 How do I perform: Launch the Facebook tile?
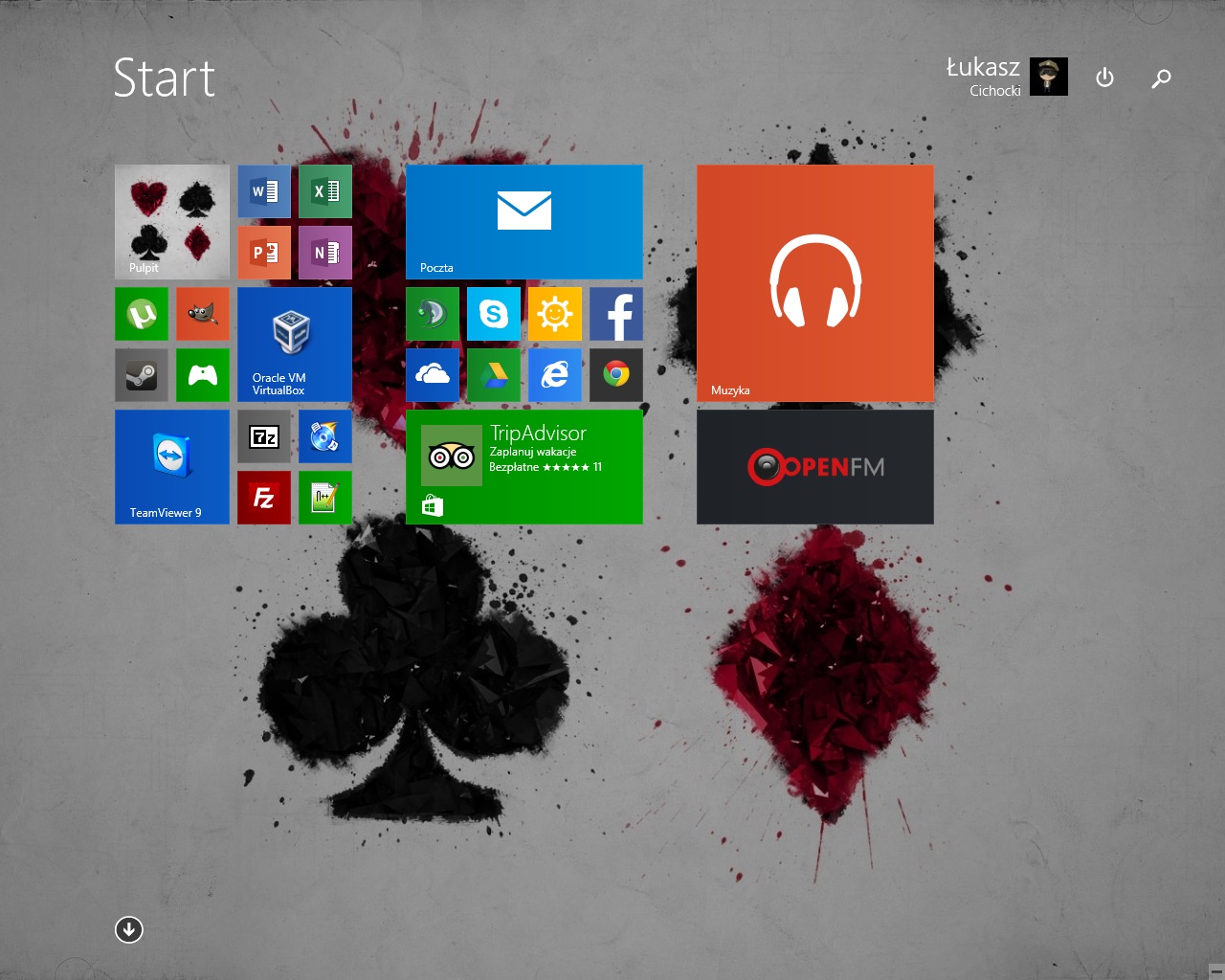click(616, 314)
